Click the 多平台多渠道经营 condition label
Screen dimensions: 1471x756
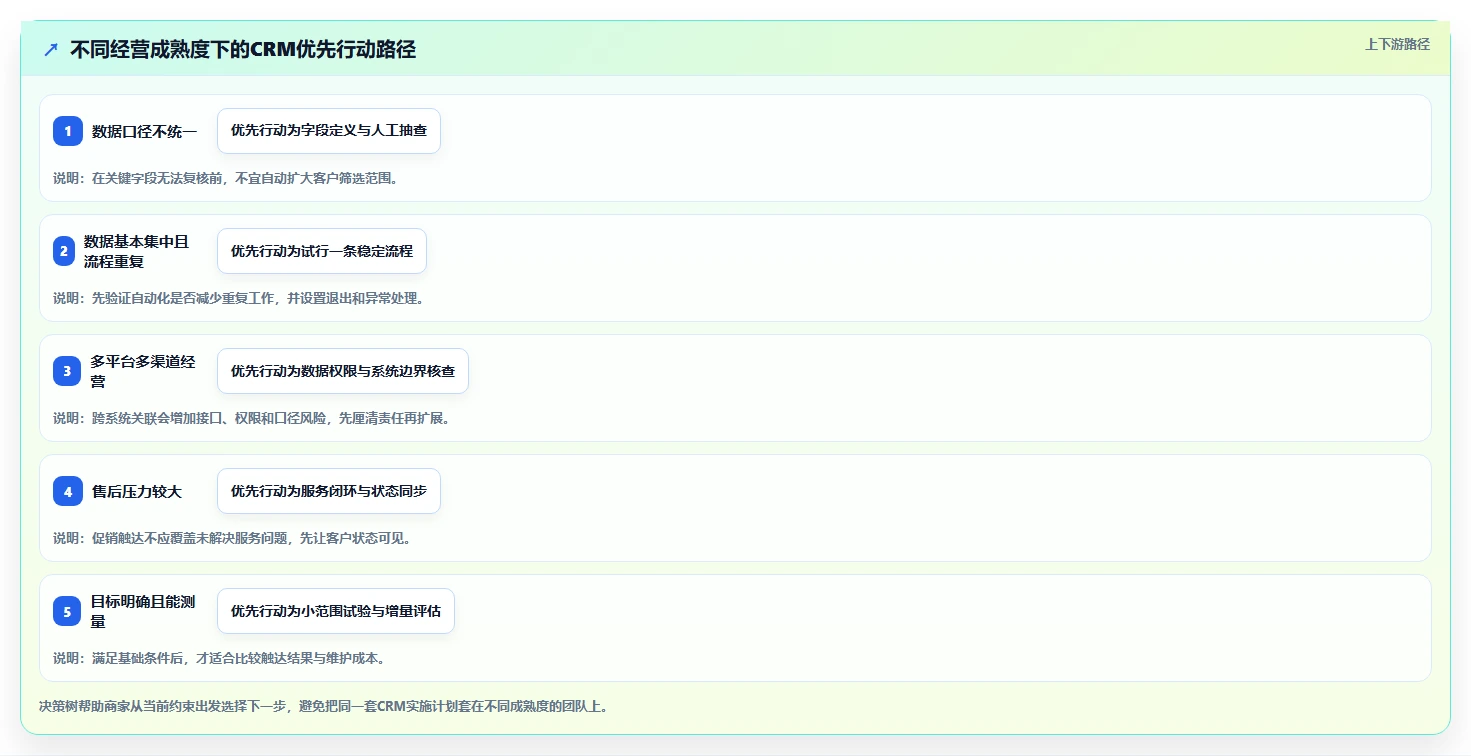[x=143, y=371]
